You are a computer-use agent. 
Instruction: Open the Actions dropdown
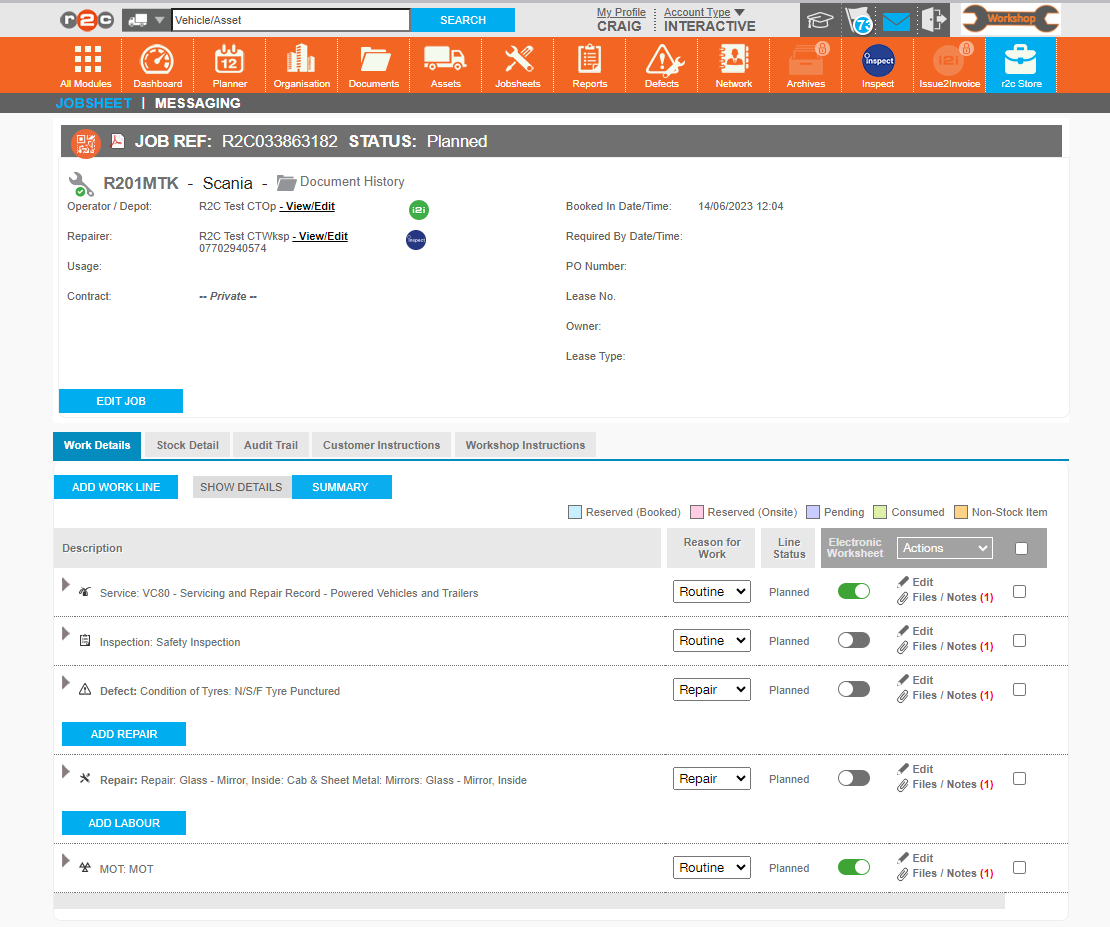click(x=944, y=548)
